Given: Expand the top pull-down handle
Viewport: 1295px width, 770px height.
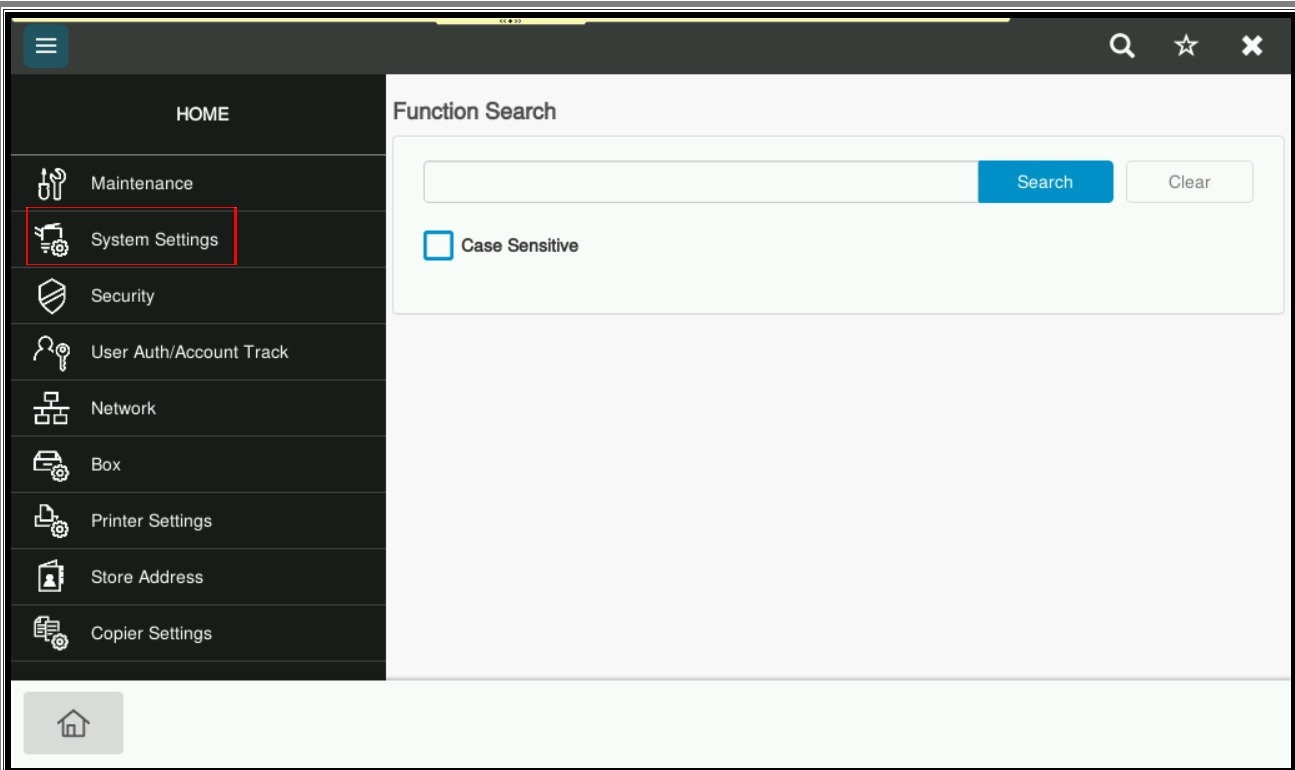Looking at the screenshot, I should click(x=511, y=19).
